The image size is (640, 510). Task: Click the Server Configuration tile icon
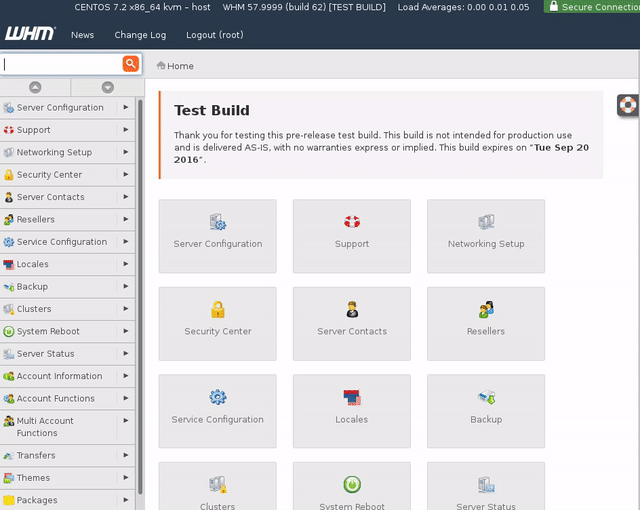(x=218, y=222)
